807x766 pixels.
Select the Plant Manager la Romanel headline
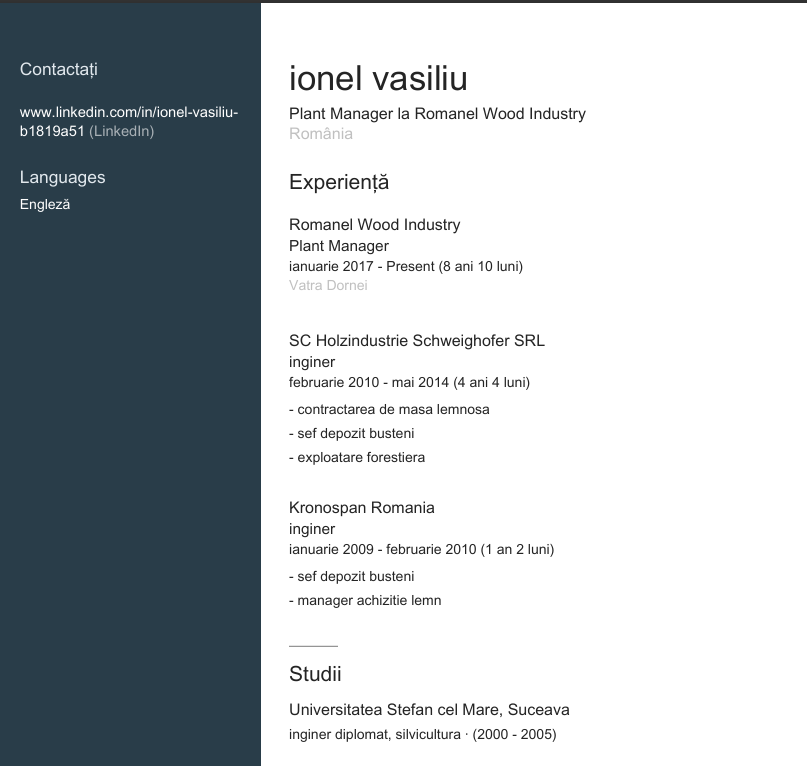(437, 114)
